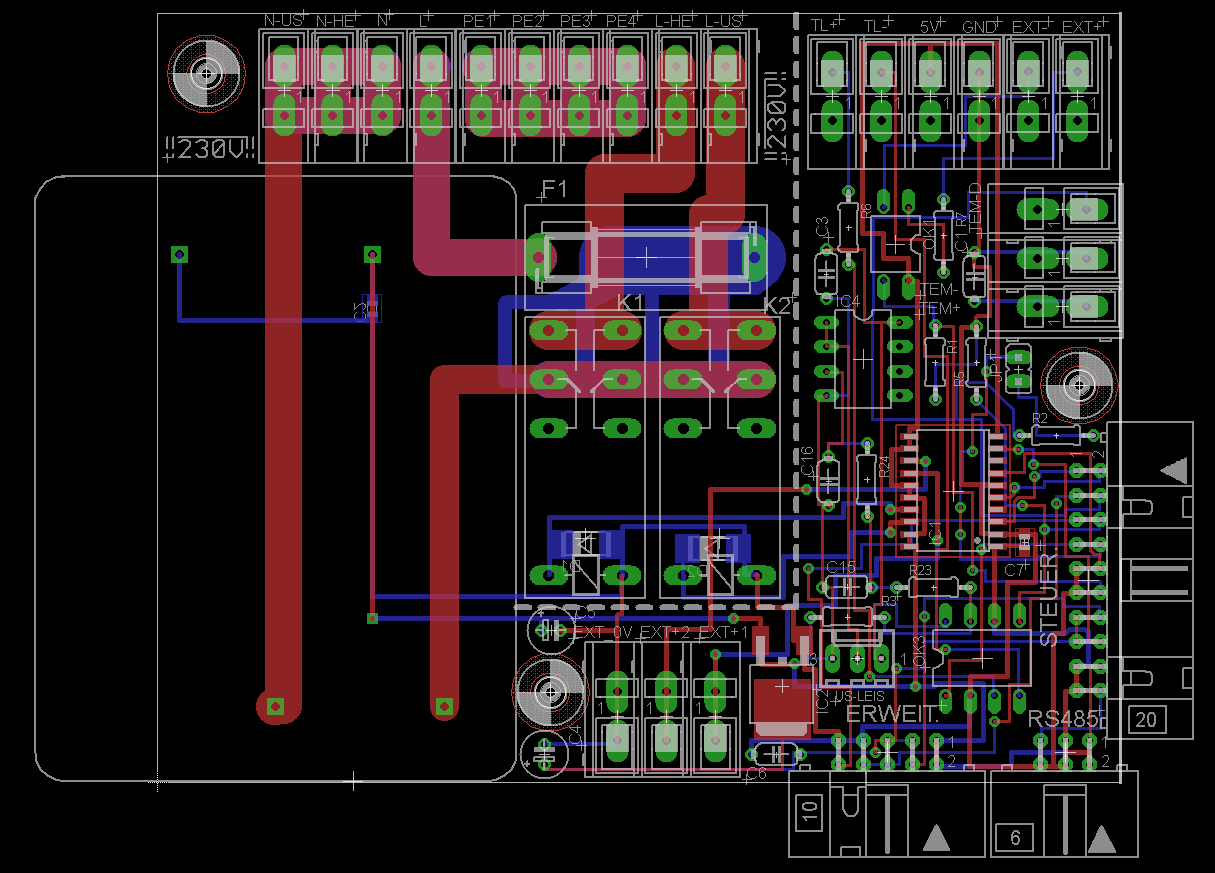Viewport: 1215px width, 873px height.
Task: Select the C3 capacitor designator
Action: coord(822,227)
